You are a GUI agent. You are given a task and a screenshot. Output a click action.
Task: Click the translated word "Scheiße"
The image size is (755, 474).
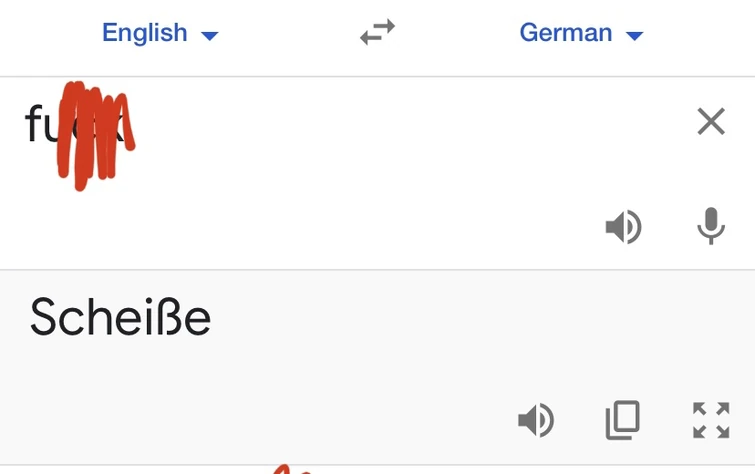point(120,318)
